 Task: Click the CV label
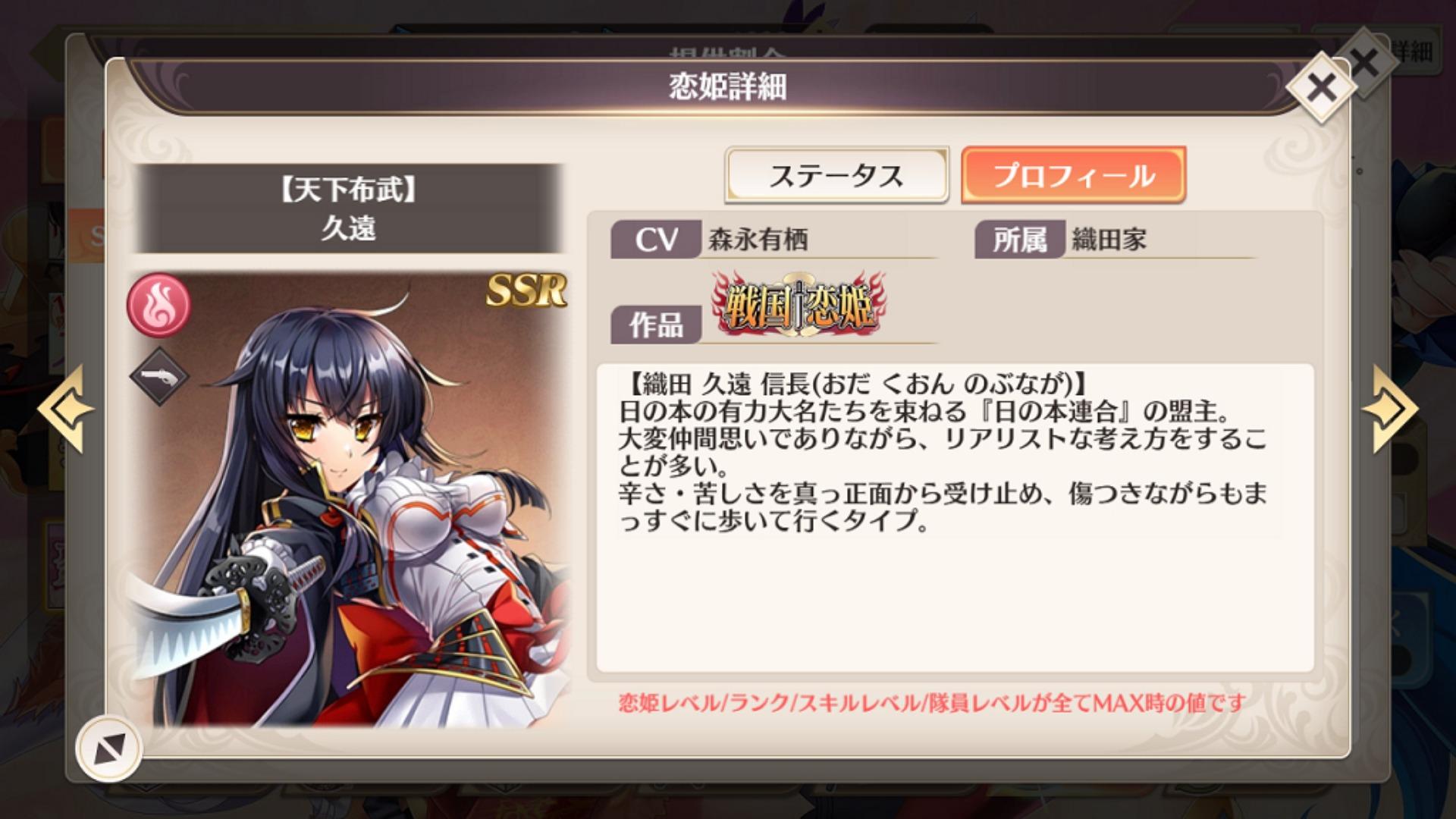coord(656,240)
